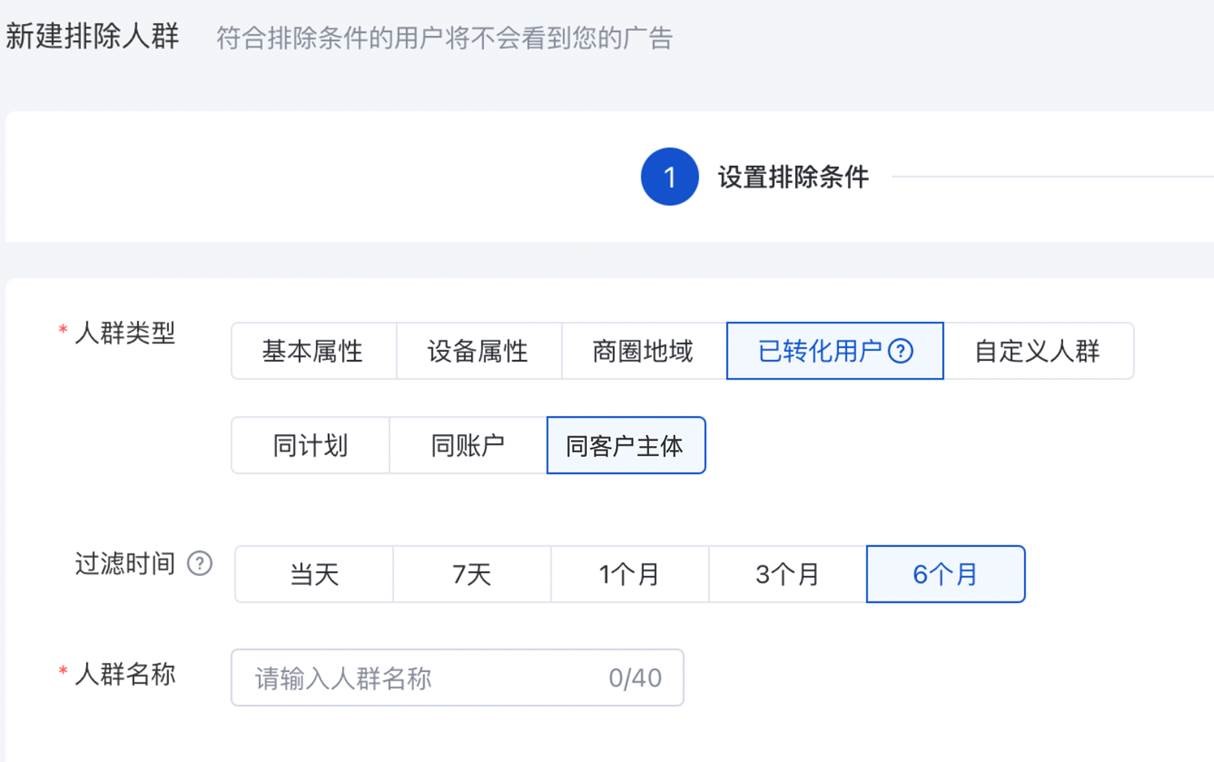This screenshot has height=762, width=1214.
Task: Click the help icon beside 过滤时间
Action: (x=200, y=564)
